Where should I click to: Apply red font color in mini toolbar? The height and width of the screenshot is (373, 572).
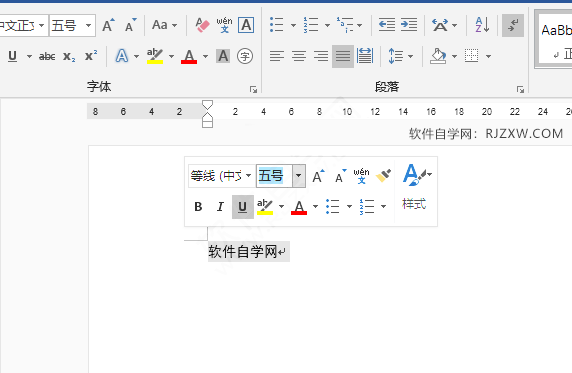(299, 207)
